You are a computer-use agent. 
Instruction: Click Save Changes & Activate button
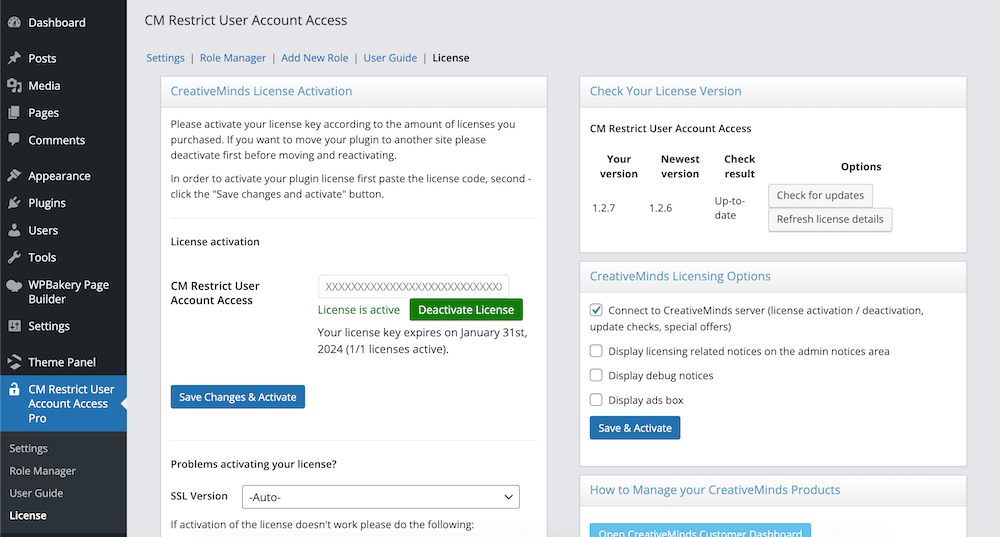[x=238, y=397]
